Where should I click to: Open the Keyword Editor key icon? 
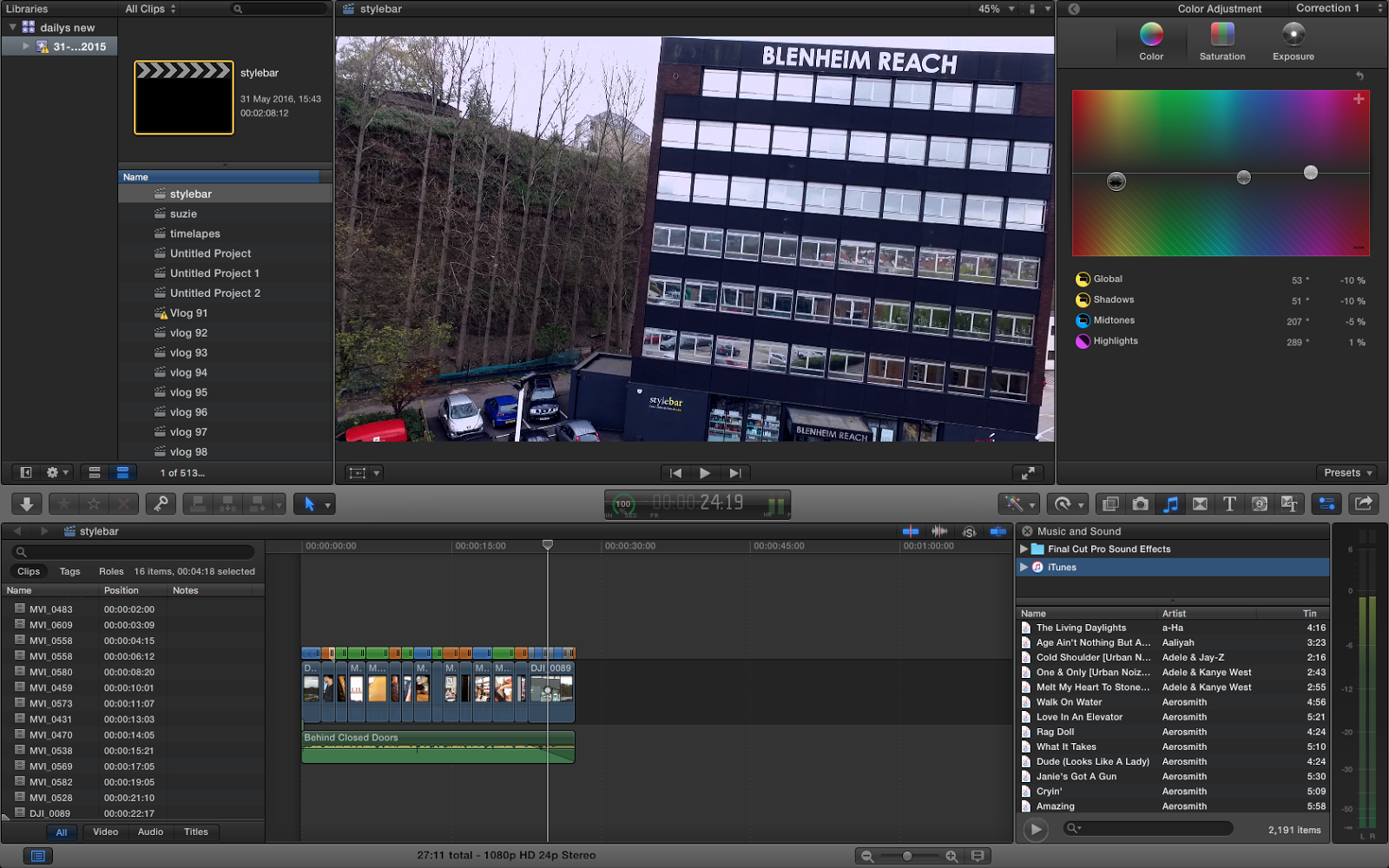(161, 504)
